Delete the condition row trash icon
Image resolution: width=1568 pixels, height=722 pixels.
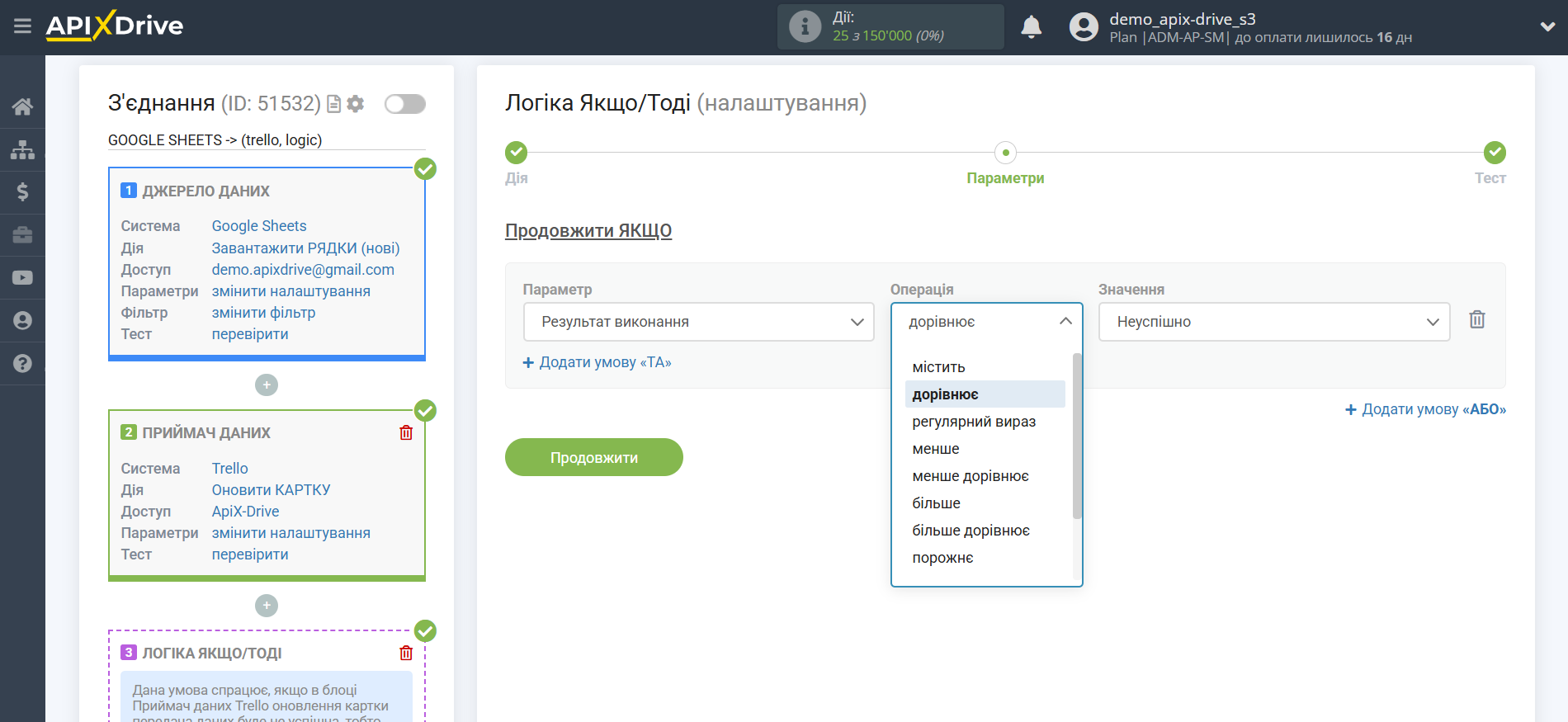(1477, 320)
